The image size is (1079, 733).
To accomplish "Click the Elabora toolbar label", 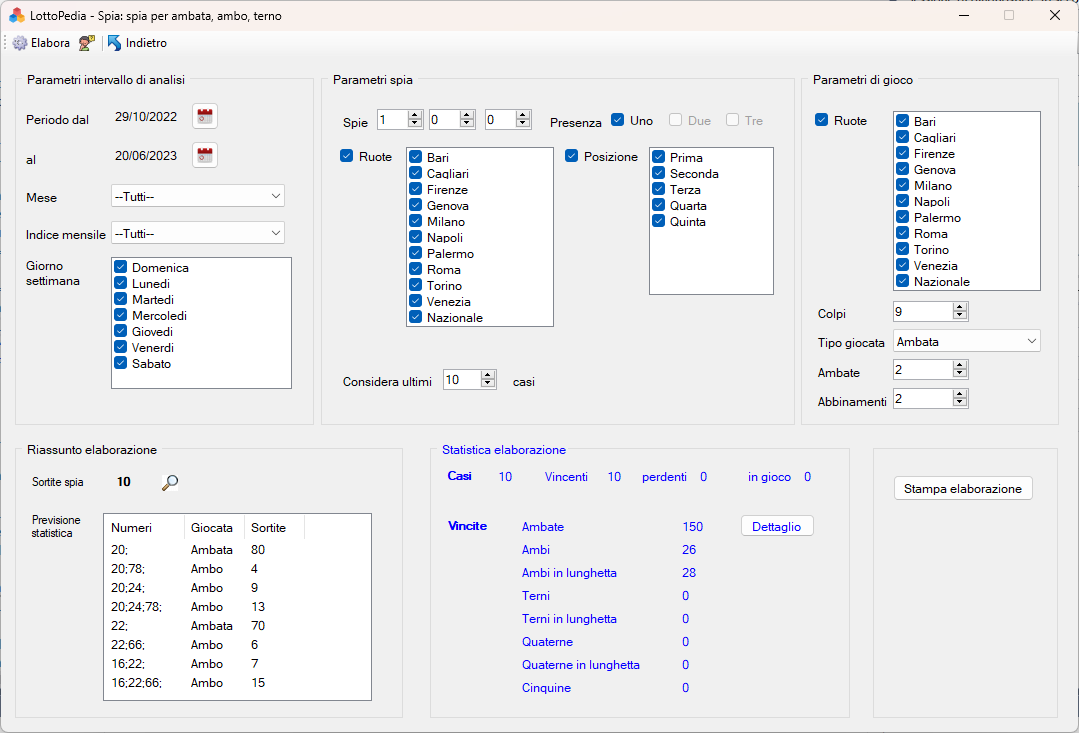I will (x=50, y=43).
